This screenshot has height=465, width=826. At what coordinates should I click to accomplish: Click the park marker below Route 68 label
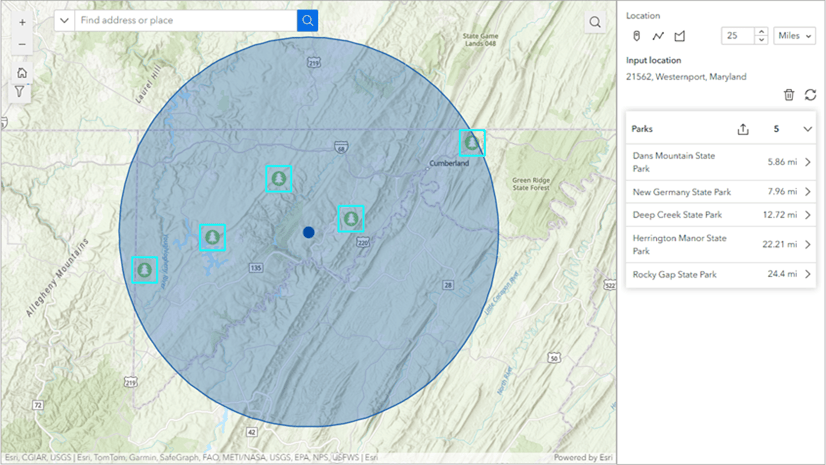tap(279, 179)
